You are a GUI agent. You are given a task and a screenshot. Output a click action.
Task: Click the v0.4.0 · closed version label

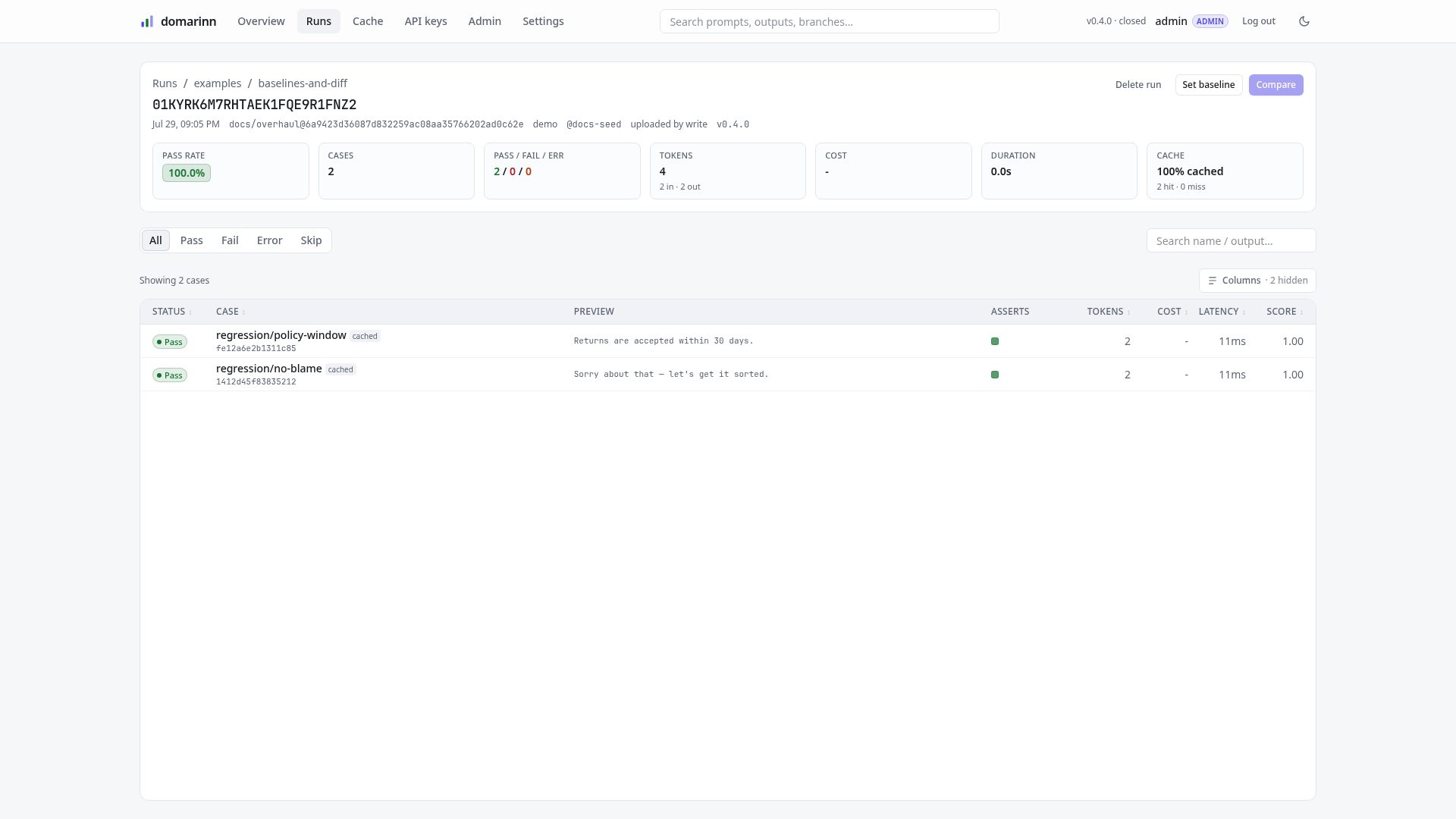[x=1116, y=21]
